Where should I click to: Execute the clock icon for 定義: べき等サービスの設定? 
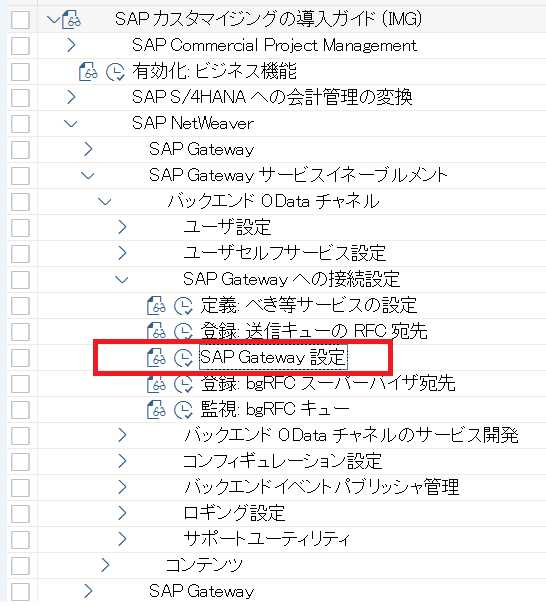tap(183, 306)
